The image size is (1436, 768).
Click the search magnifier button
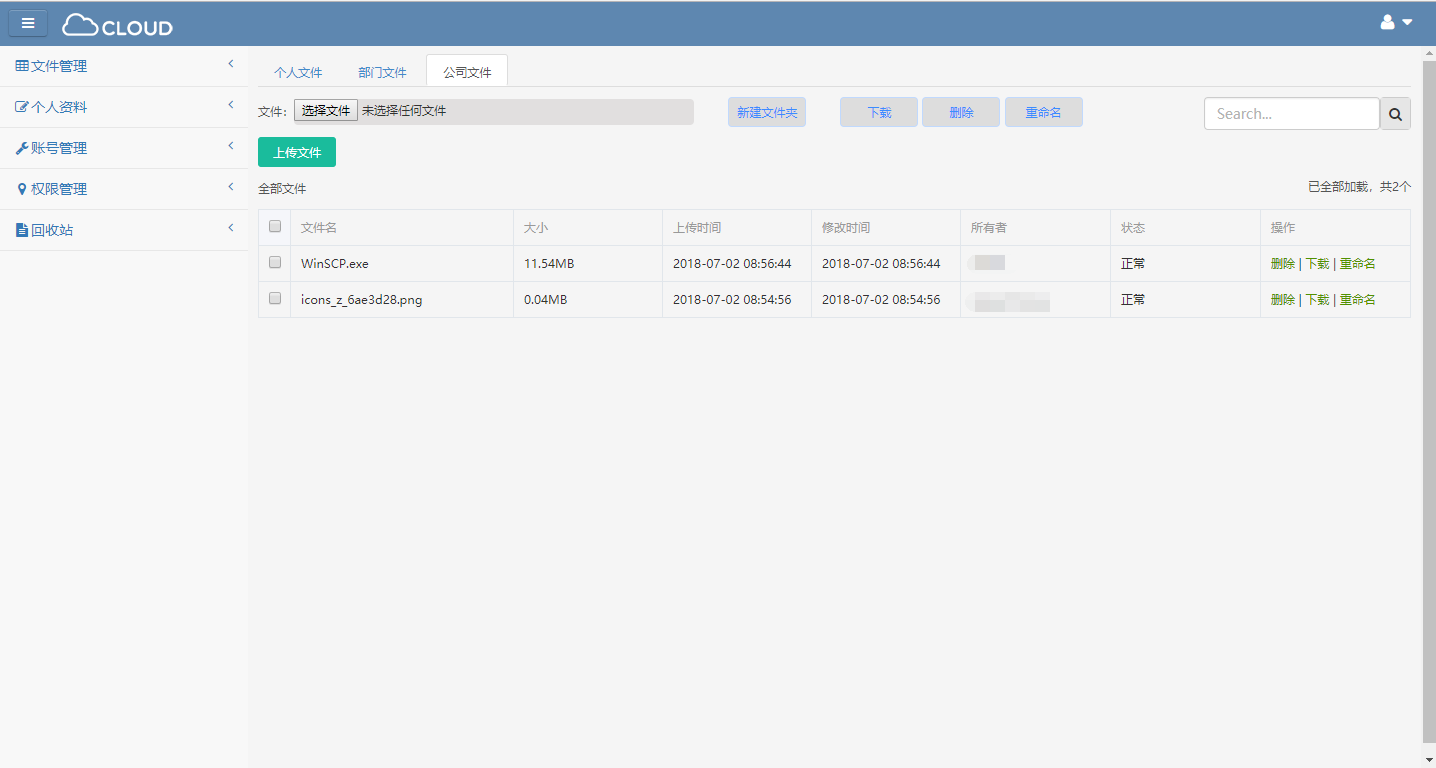click(1395, 114)
